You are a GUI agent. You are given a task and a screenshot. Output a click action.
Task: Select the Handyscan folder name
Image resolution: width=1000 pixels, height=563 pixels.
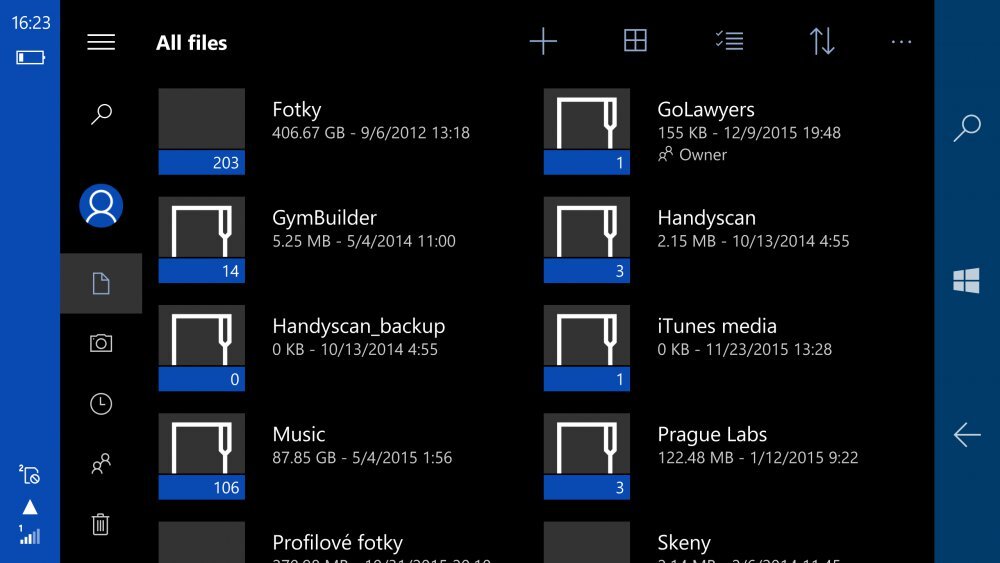tap(707, 218)
